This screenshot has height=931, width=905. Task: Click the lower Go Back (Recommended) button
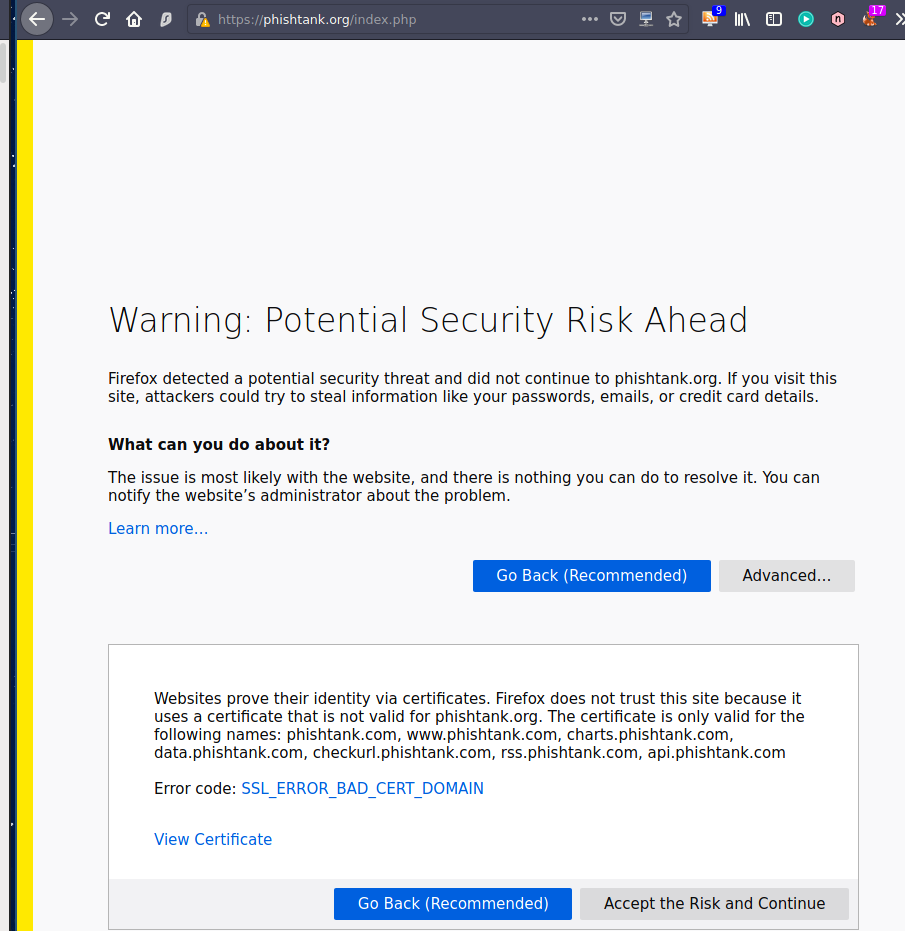point(453,904)
